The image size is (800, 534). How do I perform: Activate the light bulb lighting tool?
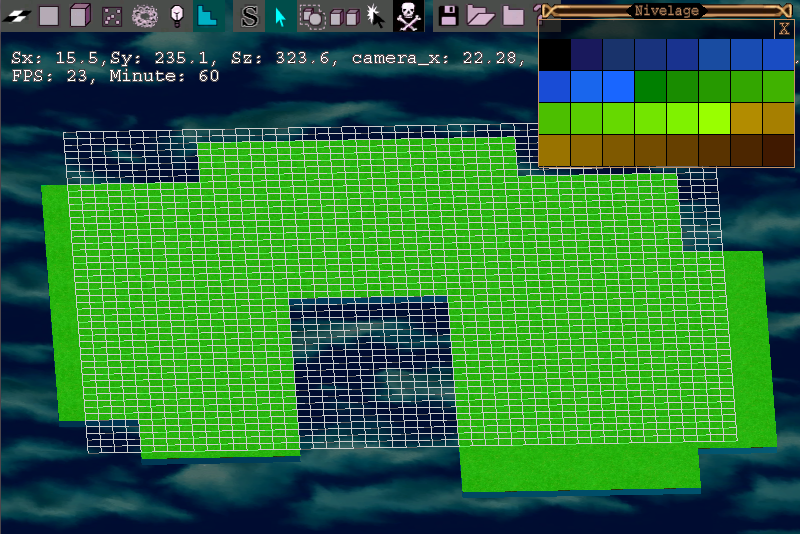coord(177,16)
